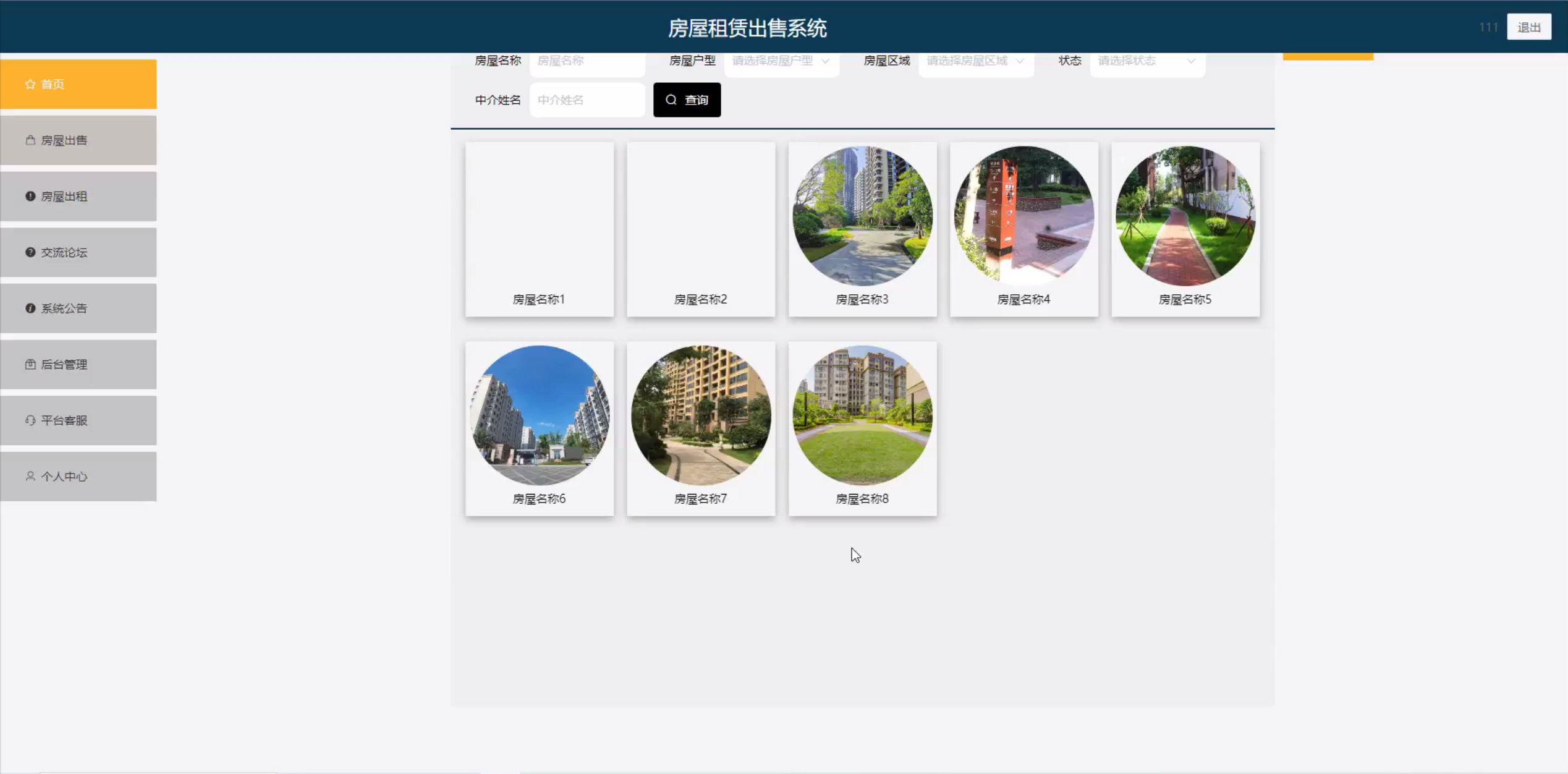
Task: Open the 房屋区域 selection dropdown
Action: click(x=975, y=62)
